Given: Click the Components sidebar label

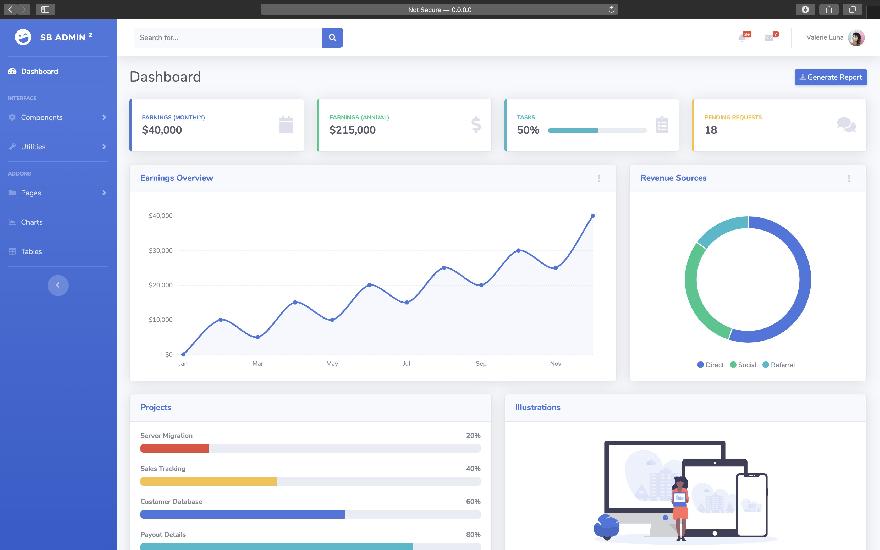Looking at the screenshot, I should point(42,117).
